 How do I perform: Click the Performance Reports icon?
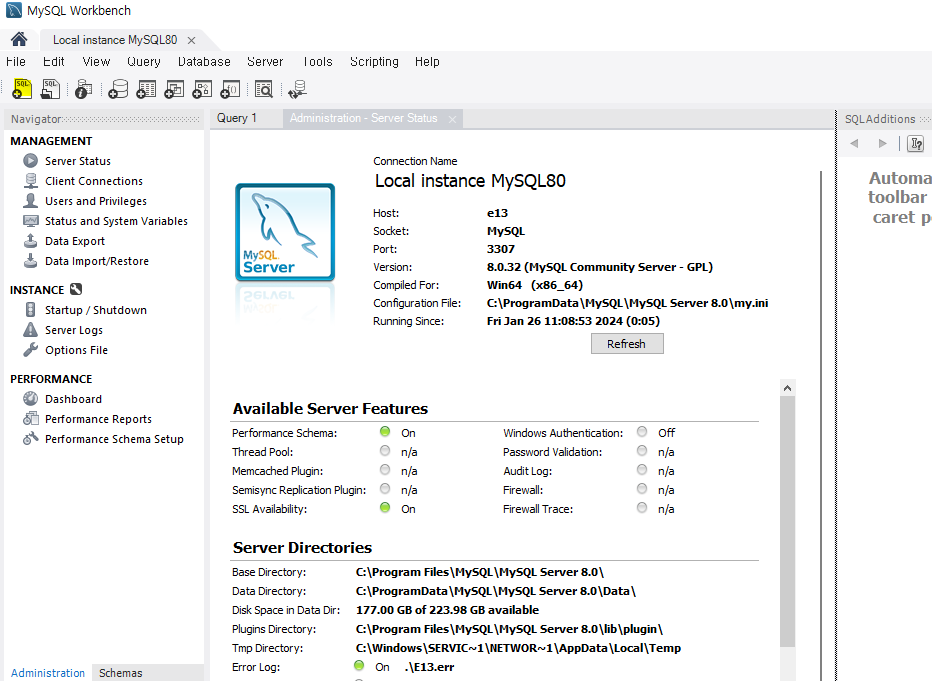(x=30, y=419)
